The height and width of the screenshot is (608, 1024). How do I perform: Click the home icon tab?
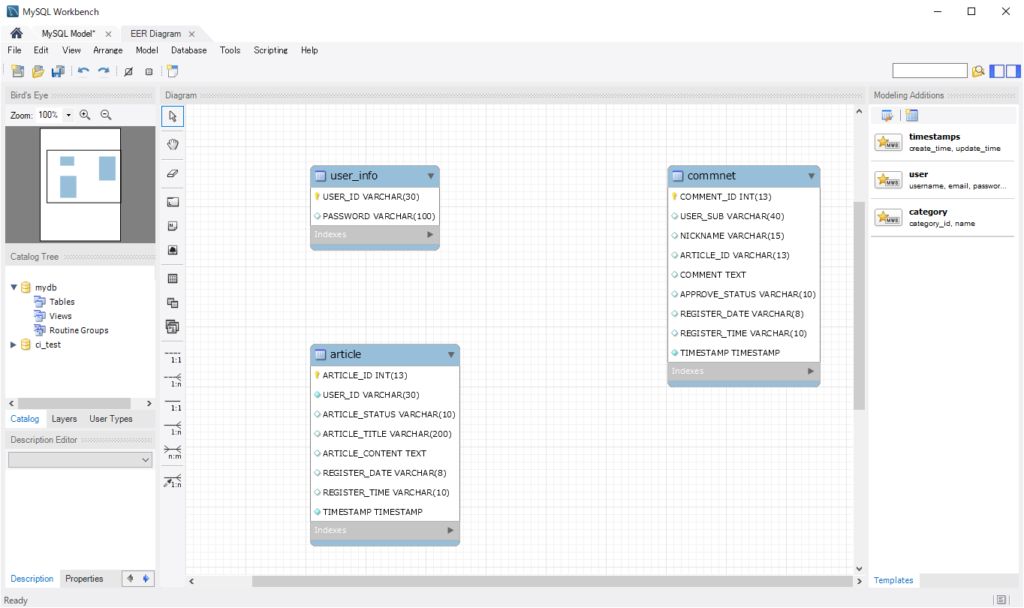tap(16, 33)
